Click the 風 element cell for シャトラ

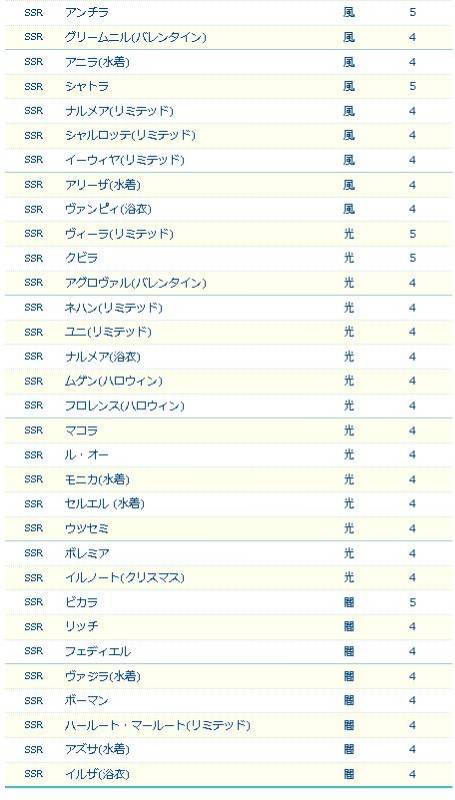click(x=349, y=86)
